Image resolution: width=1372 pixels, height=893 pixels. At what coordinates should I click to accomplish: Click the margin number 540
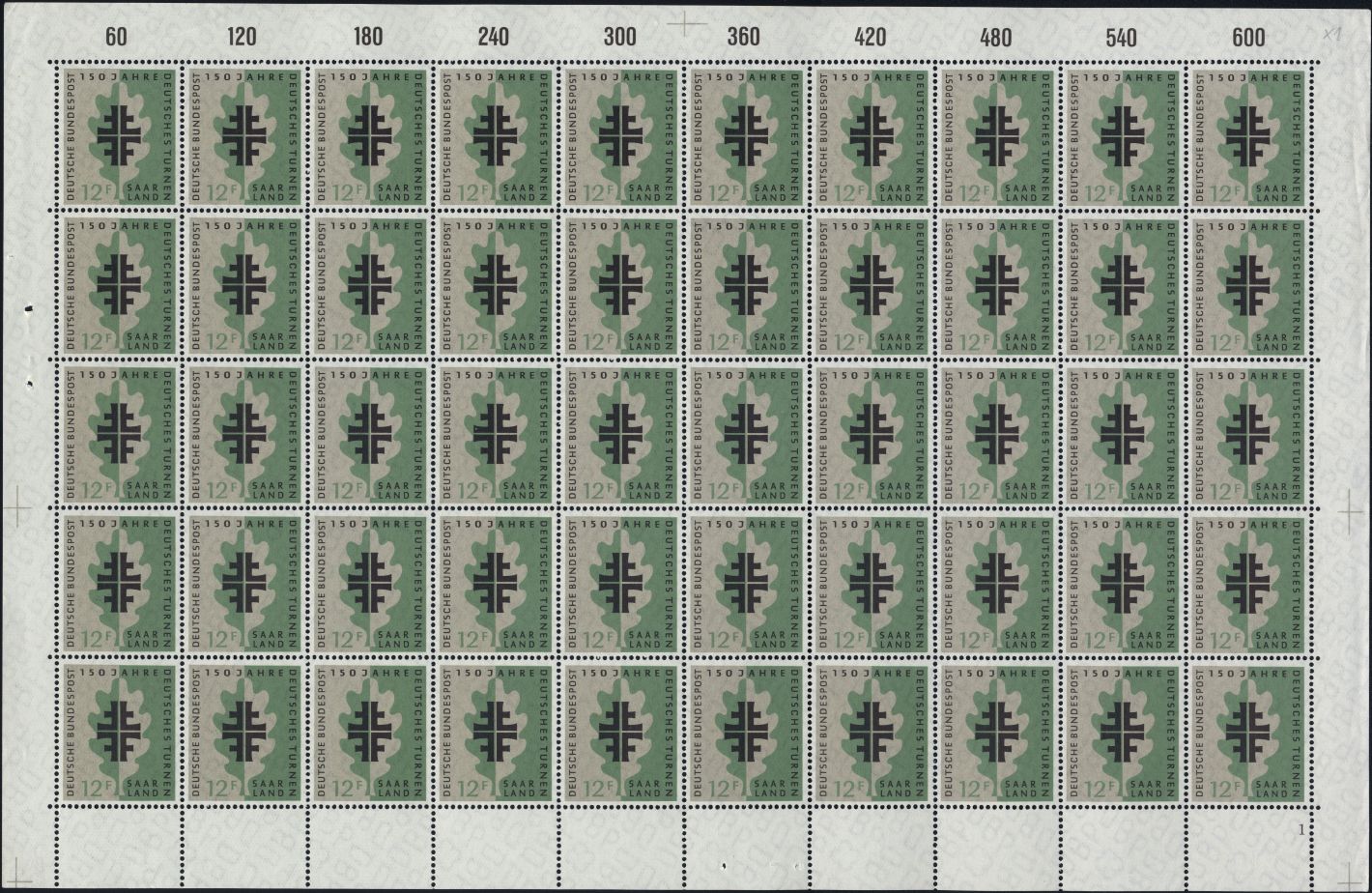click(x=1121, y=38)
